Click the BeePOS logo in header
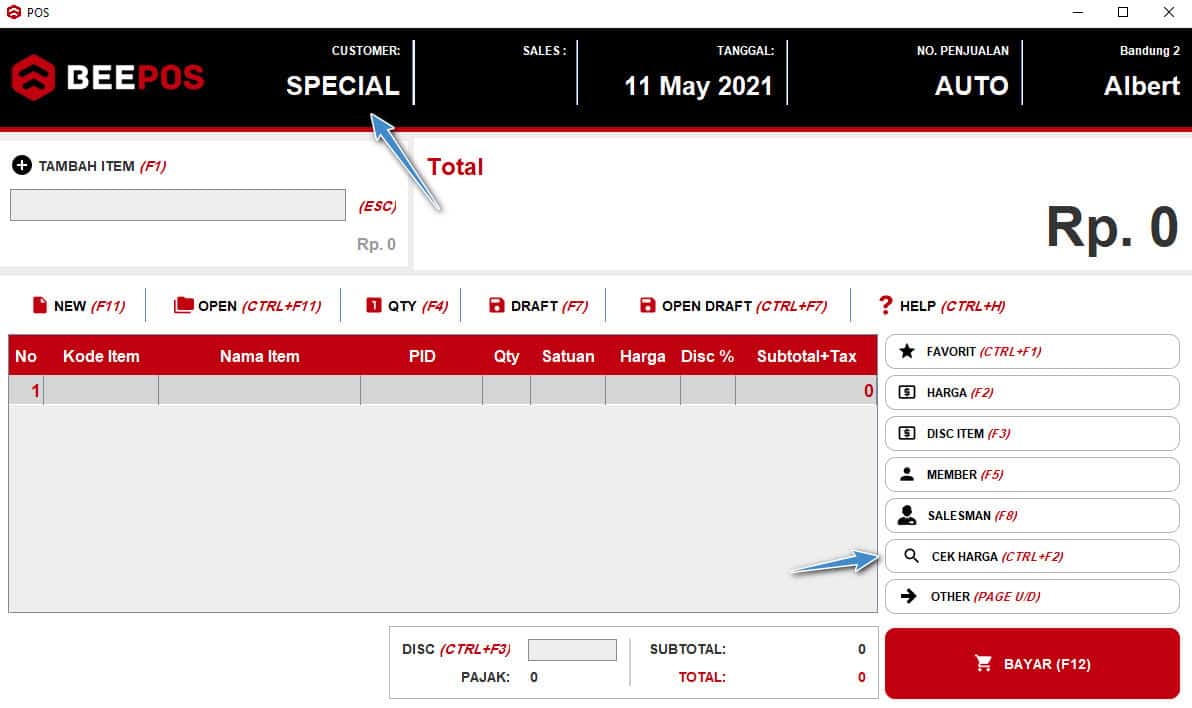 click(x=108, y=77)
